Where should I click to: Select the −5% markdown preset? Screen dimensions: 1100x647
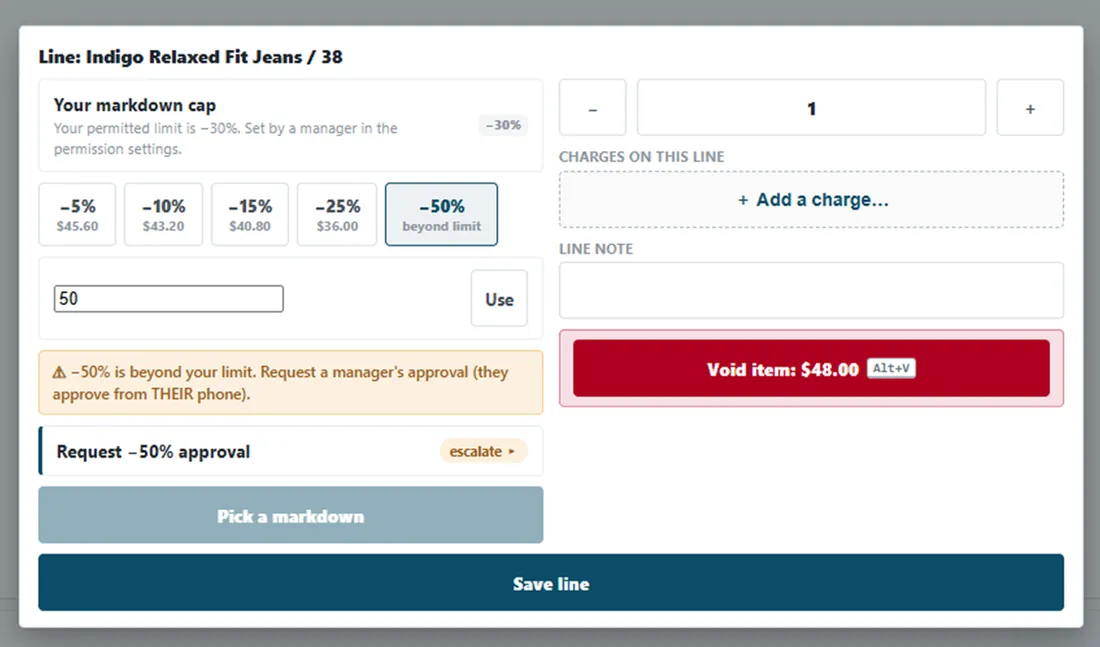click(x=77, y=215)
